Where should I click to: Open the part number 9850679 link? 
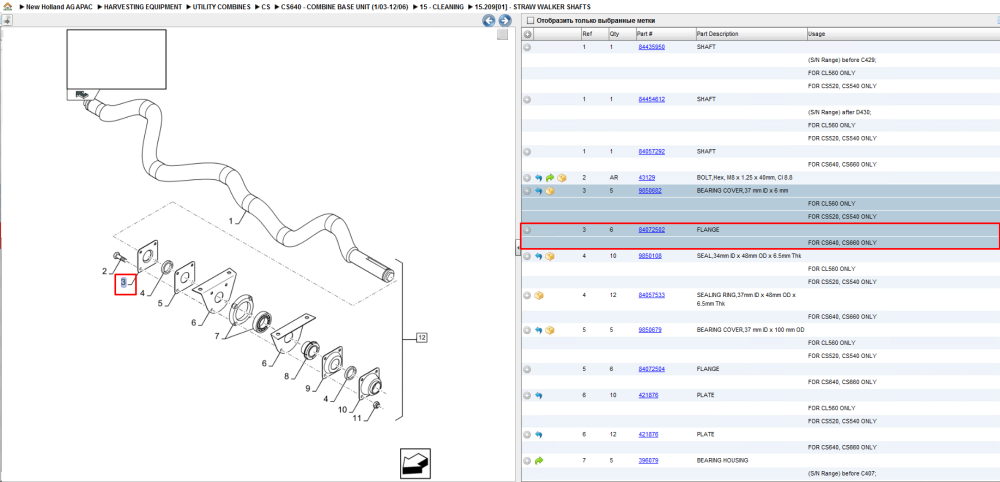(x=649, y=330)
